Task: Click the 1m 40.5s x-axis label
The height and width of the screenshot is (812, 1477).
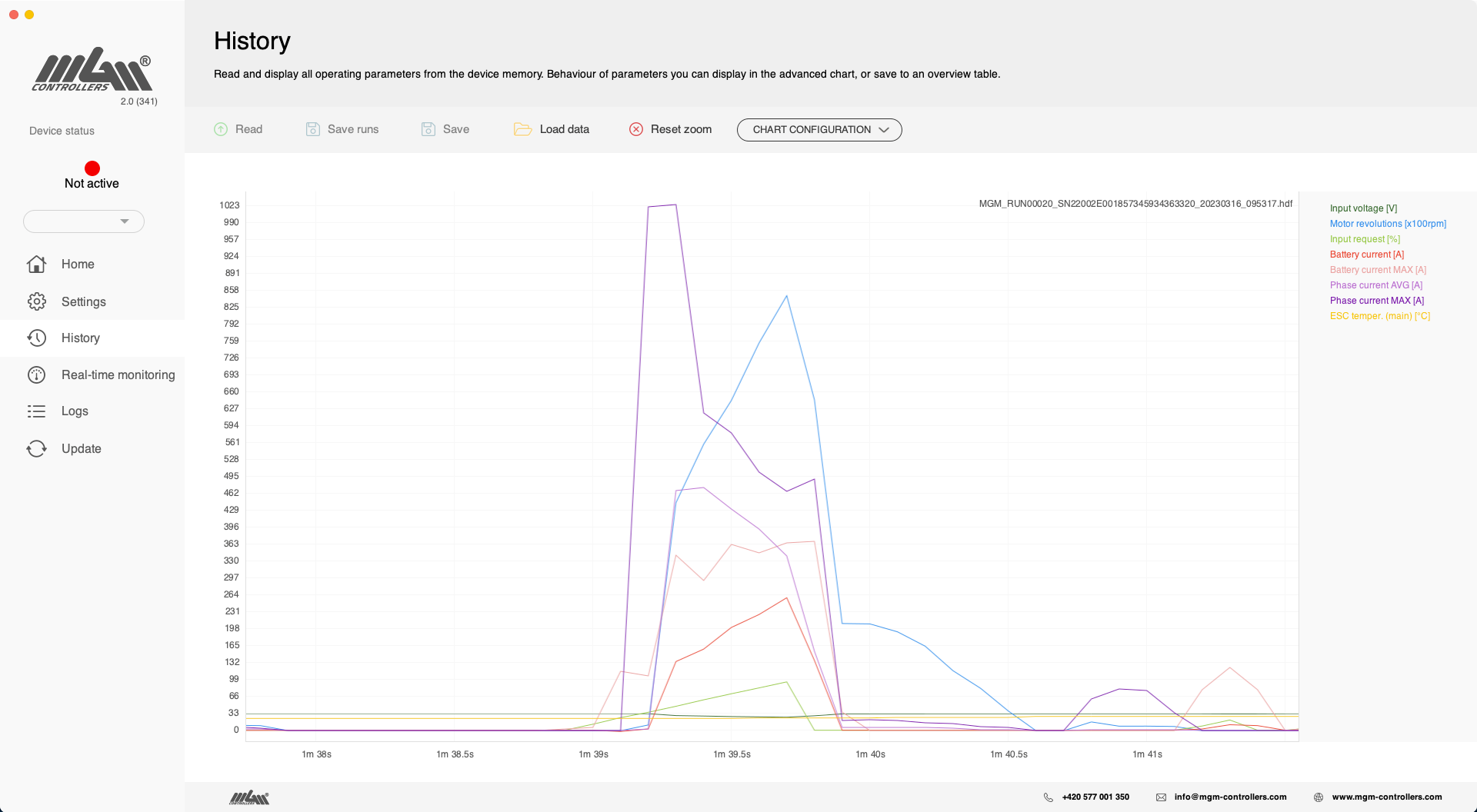Action: [1009, 754]
